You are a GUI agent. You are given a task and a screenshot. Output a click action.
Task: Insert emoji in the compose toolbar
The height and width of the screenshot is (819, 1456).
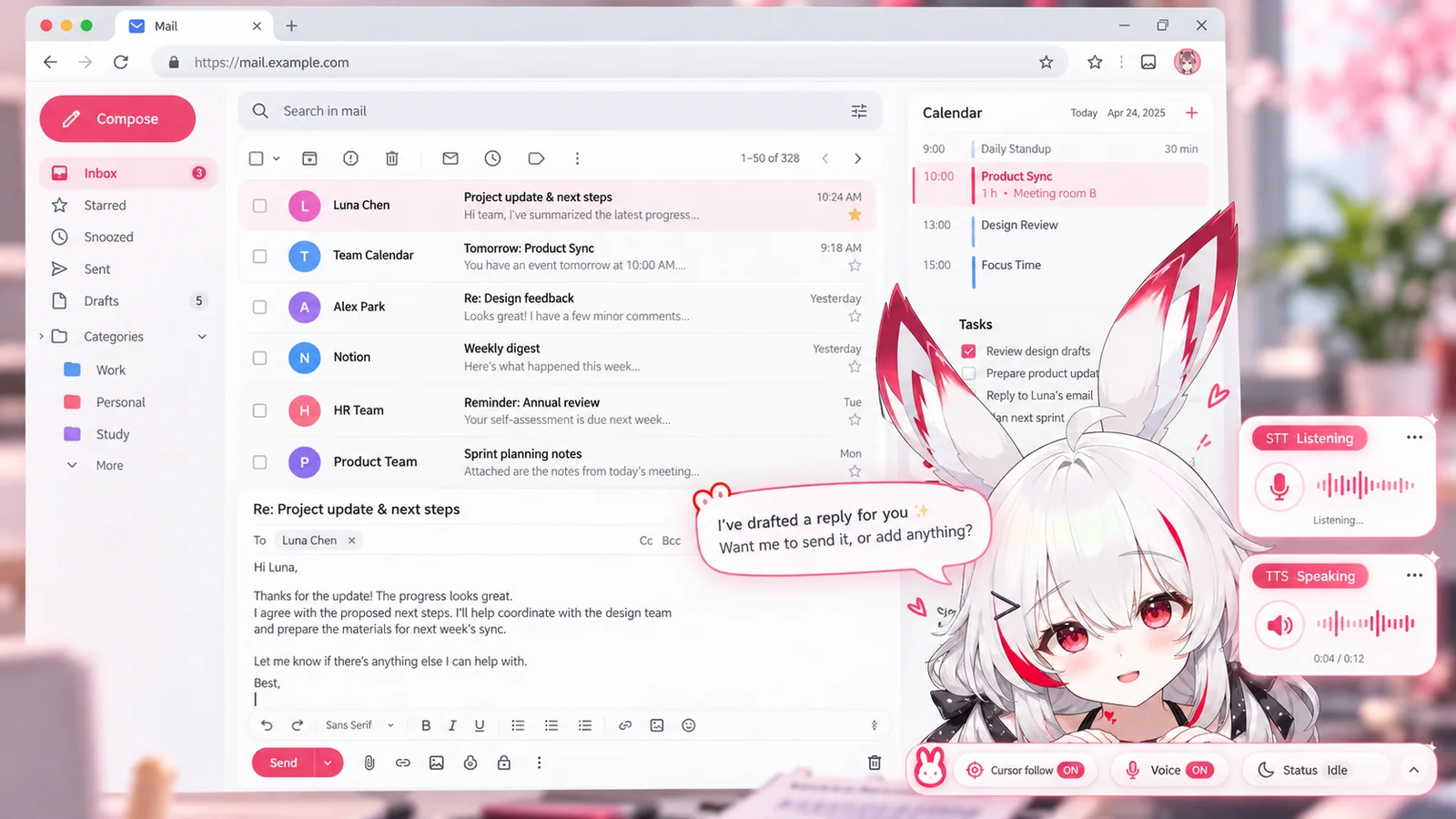click(x=689, y=725)
